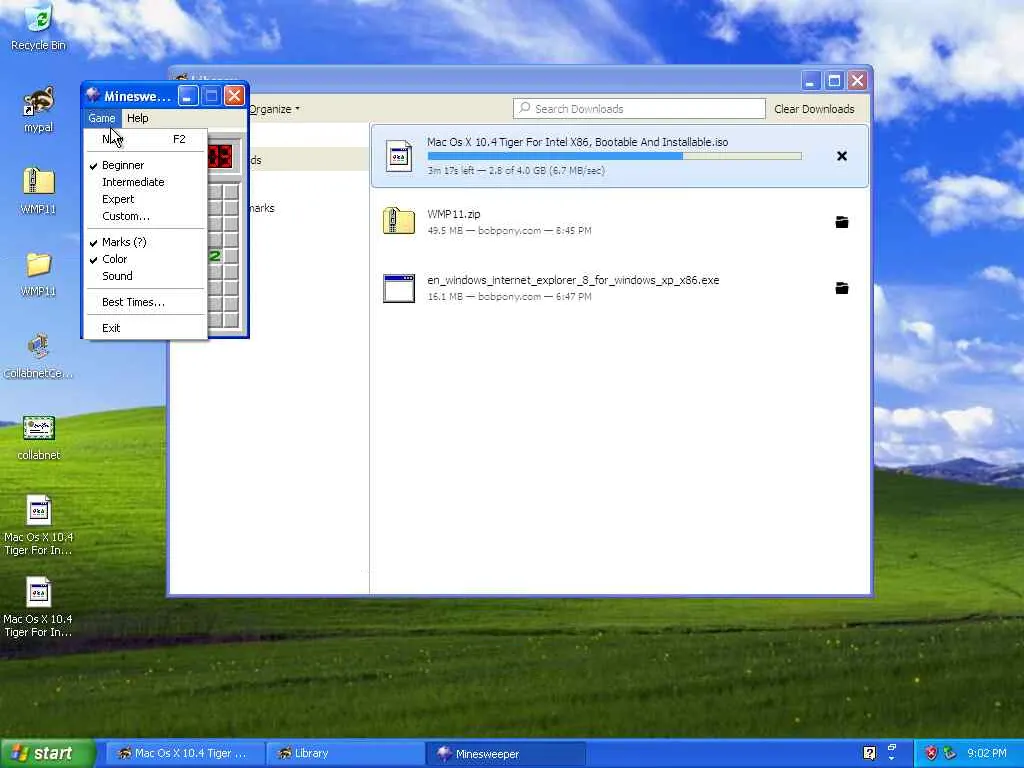Select the WMP11 zip archive desktop icon

pyautogui.click(x=39, y=190)
